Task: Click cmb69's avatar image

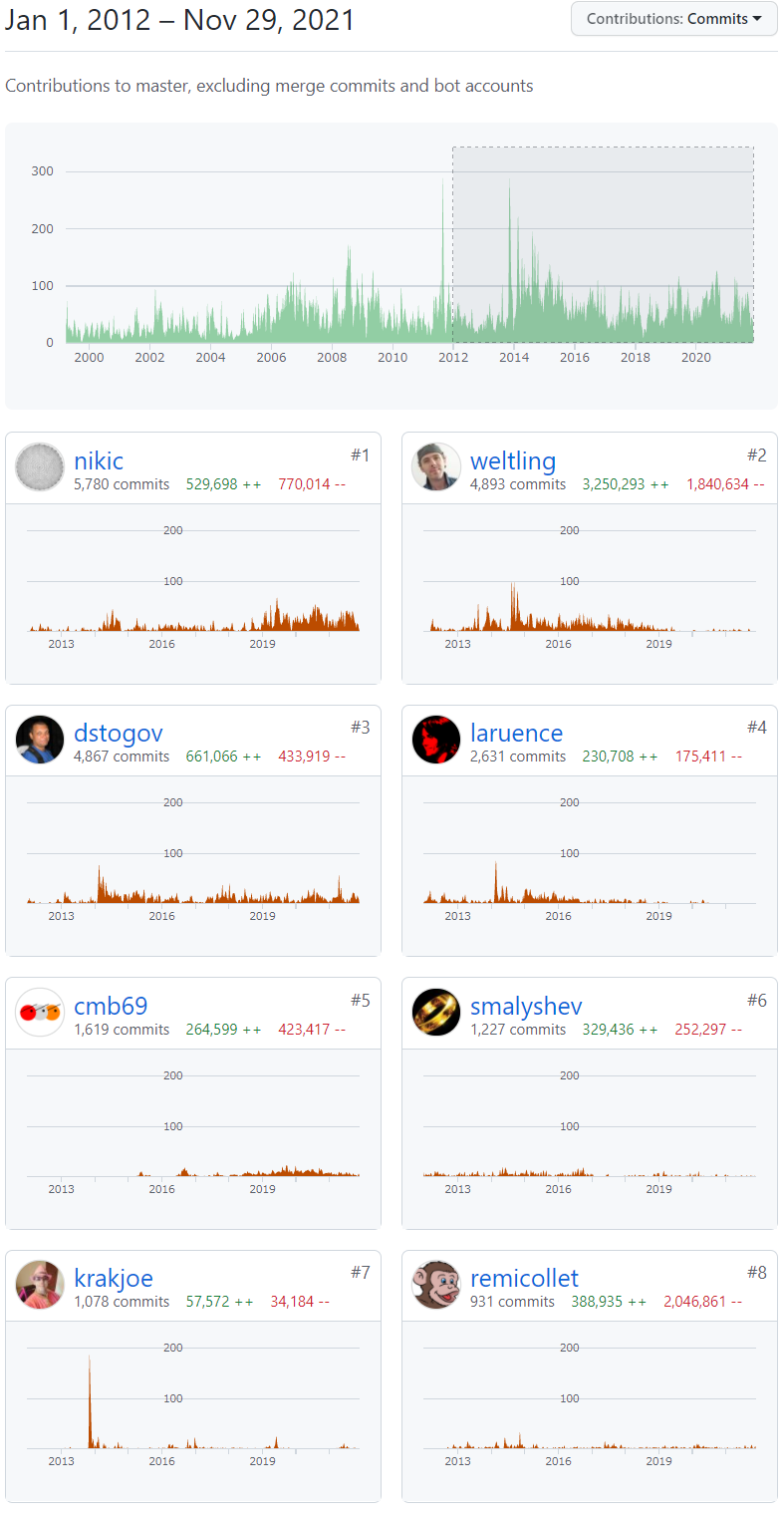Action: point(40,1013)
